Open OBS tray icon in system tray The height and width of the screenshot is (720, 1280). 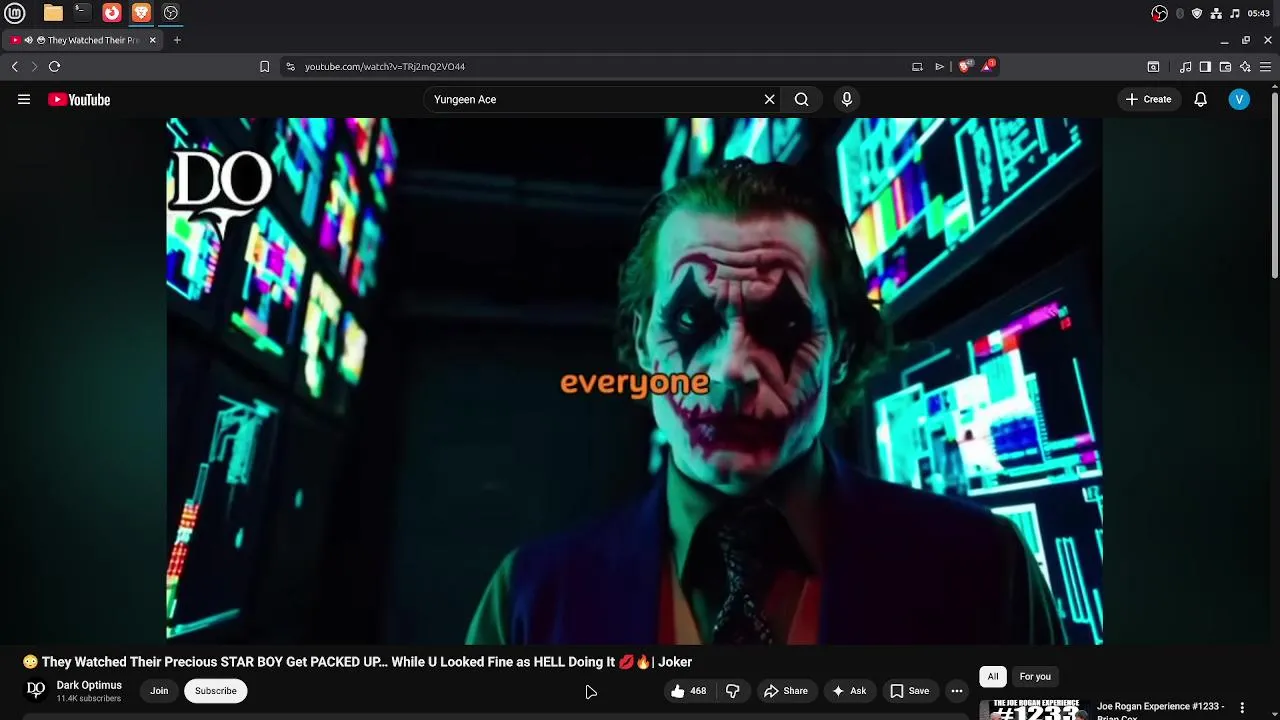(x=1159, y=13)
